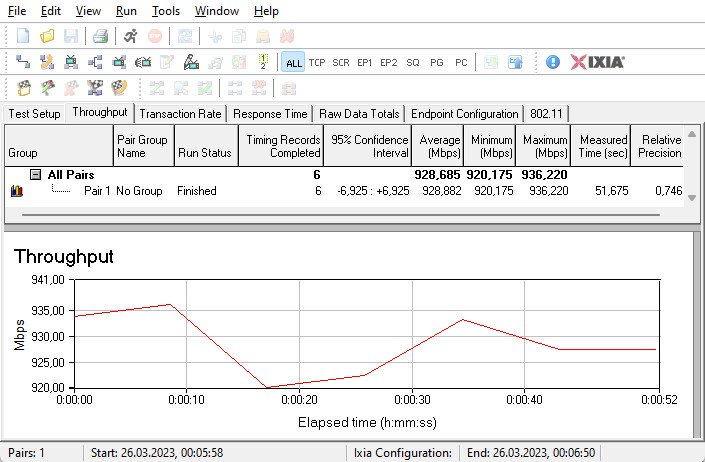This screenshot has height=462, width=705.
Task: Click the Measured Time (sec) column header
Action: [x=600, y=146]
